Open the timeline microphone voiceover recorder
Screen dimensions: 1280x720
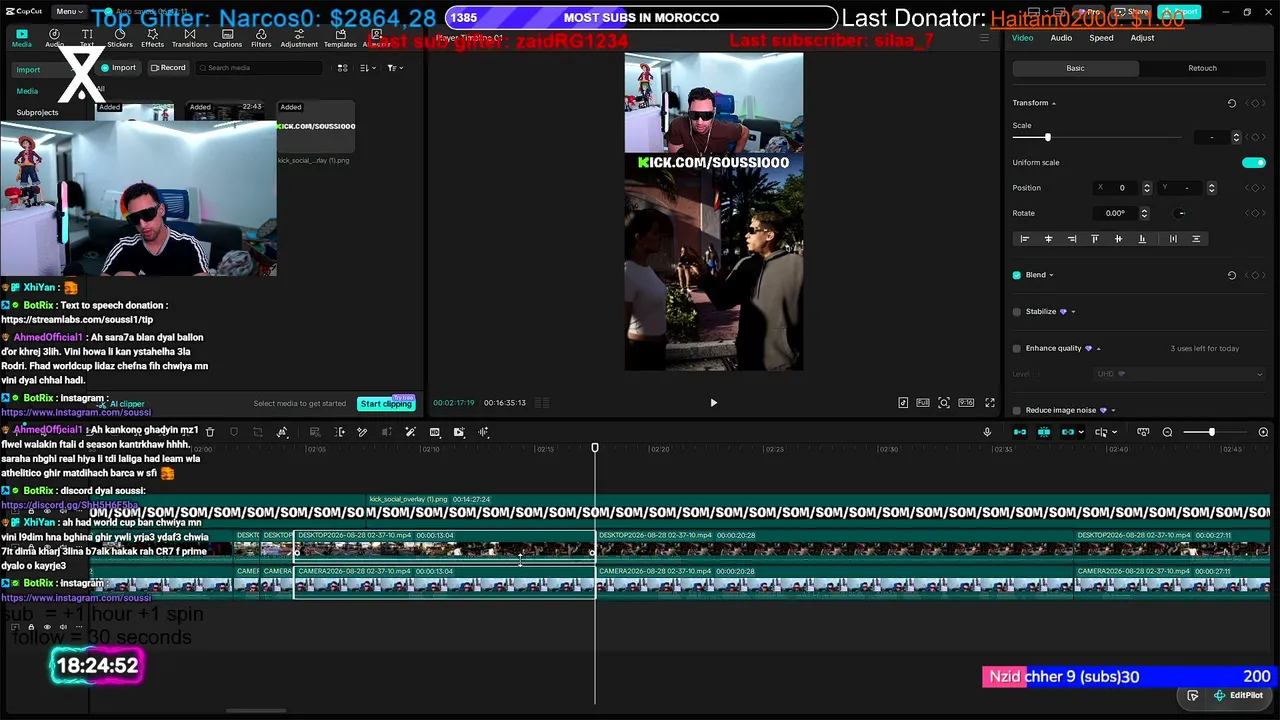pyautogui.click(x=987, y=432)
